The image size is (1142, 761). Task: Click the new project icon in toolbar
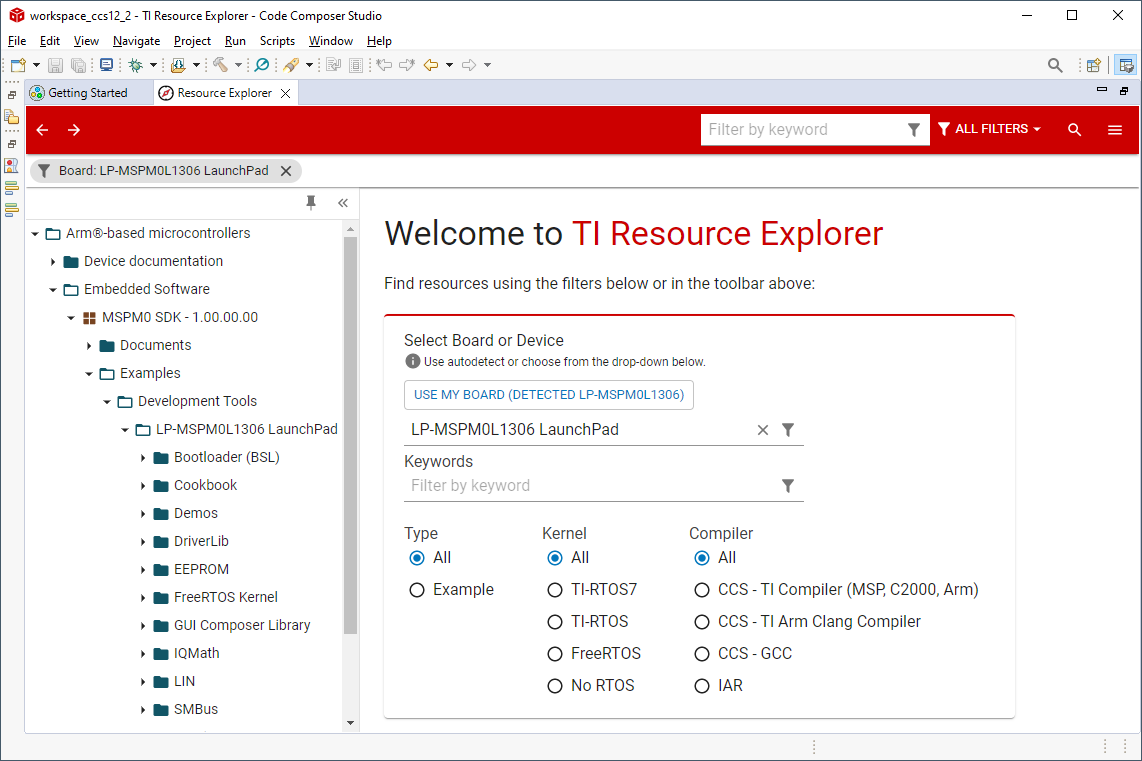(18, 65)
